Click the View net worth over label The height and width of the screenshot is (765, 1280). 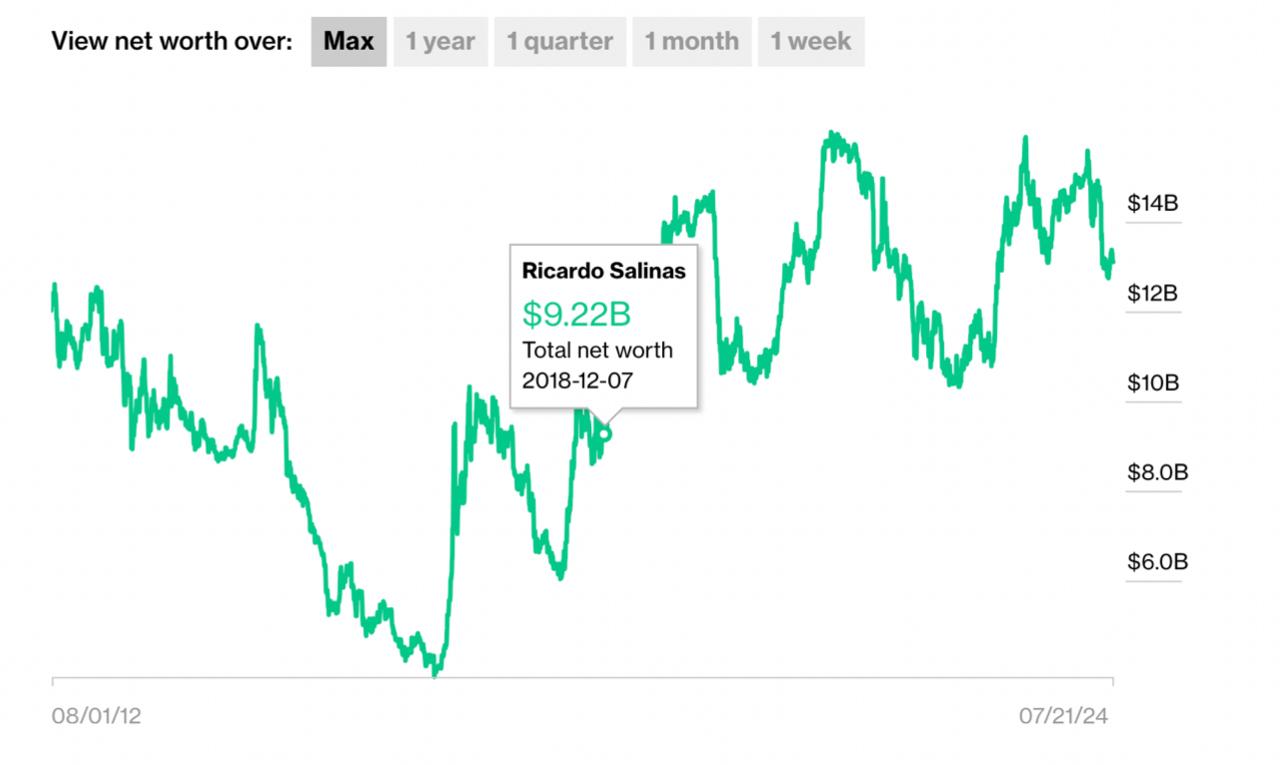(x=172, y=42)
